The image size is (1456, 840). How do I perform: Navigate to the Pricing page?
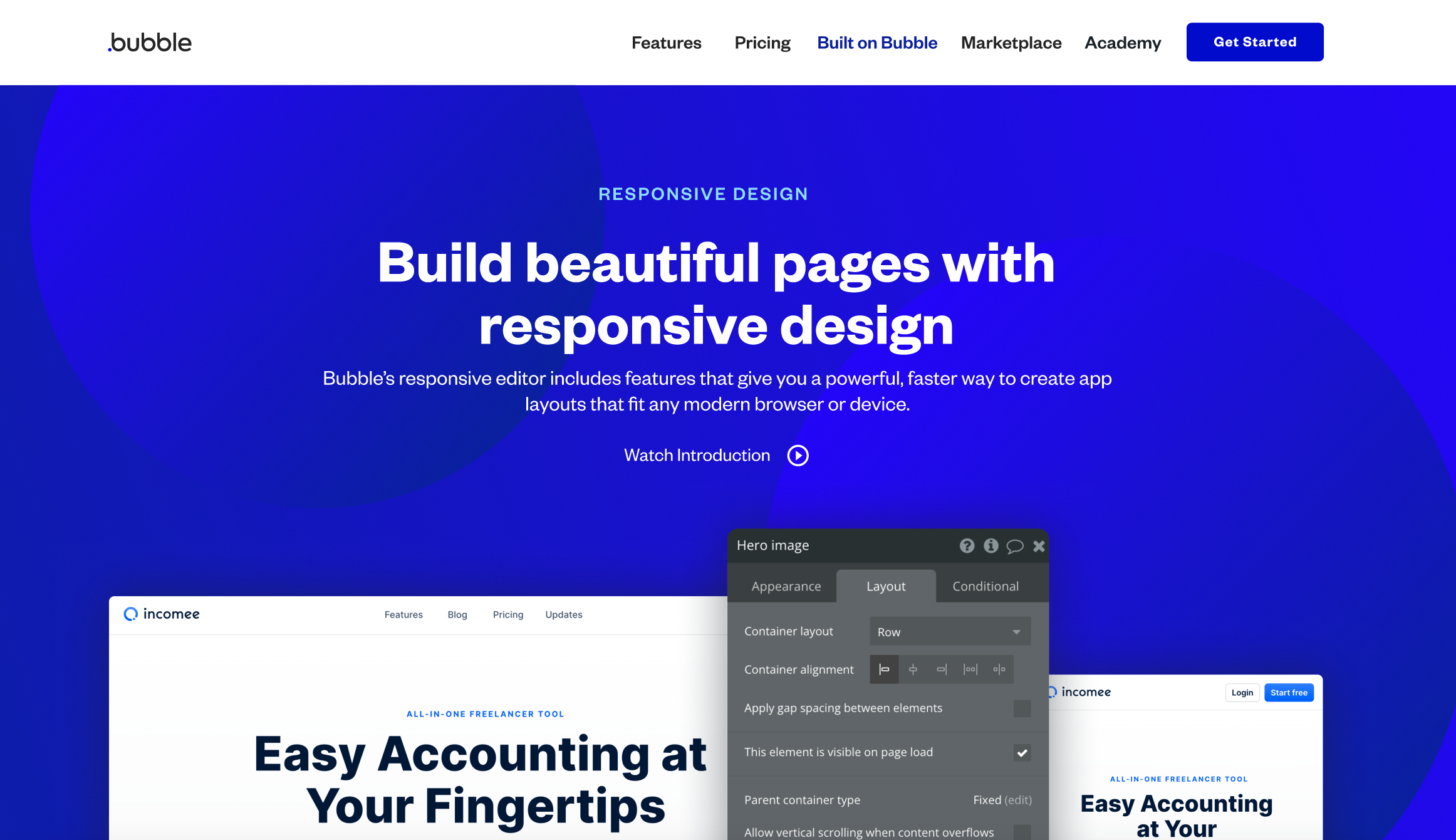pos(761,42)
